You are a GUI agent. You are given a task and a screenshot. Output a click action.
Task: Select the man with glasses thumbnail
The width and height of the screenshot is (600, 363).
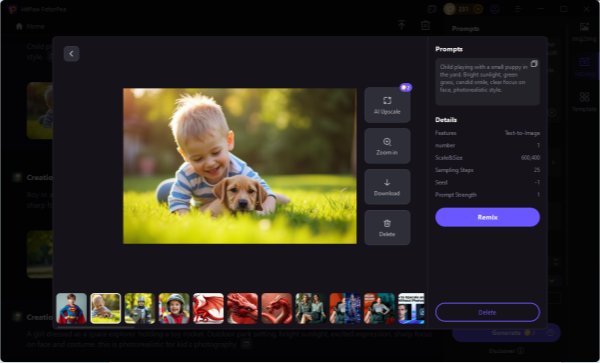click(411, 309)
